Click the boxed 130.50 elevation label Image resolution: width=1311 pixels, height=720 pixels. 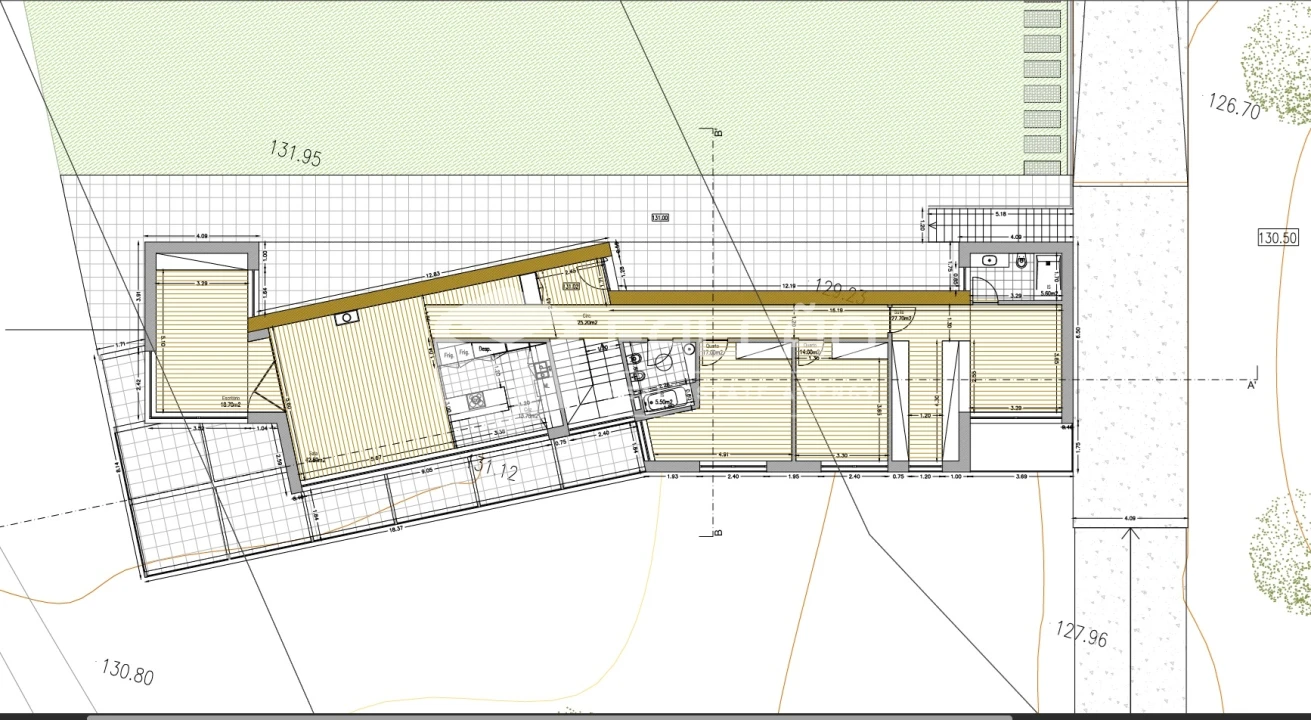pos(1275,237)
